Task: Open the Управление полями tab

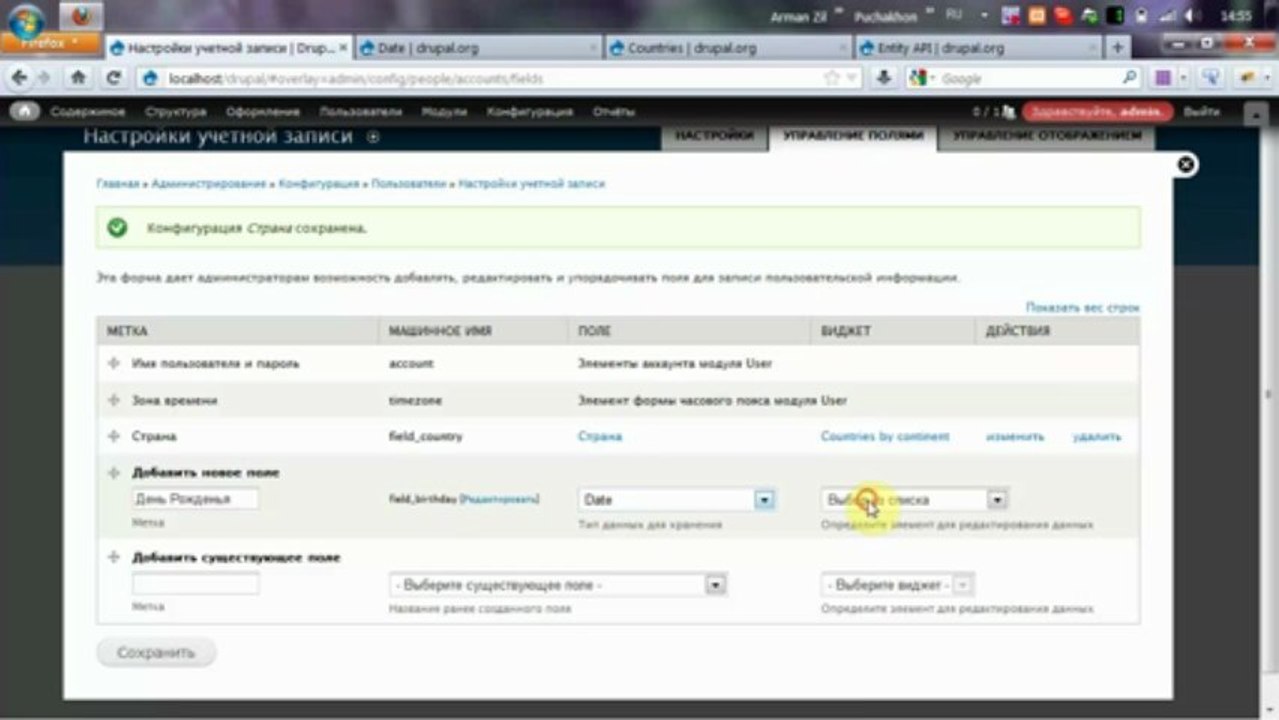Action: coord(853,136)
